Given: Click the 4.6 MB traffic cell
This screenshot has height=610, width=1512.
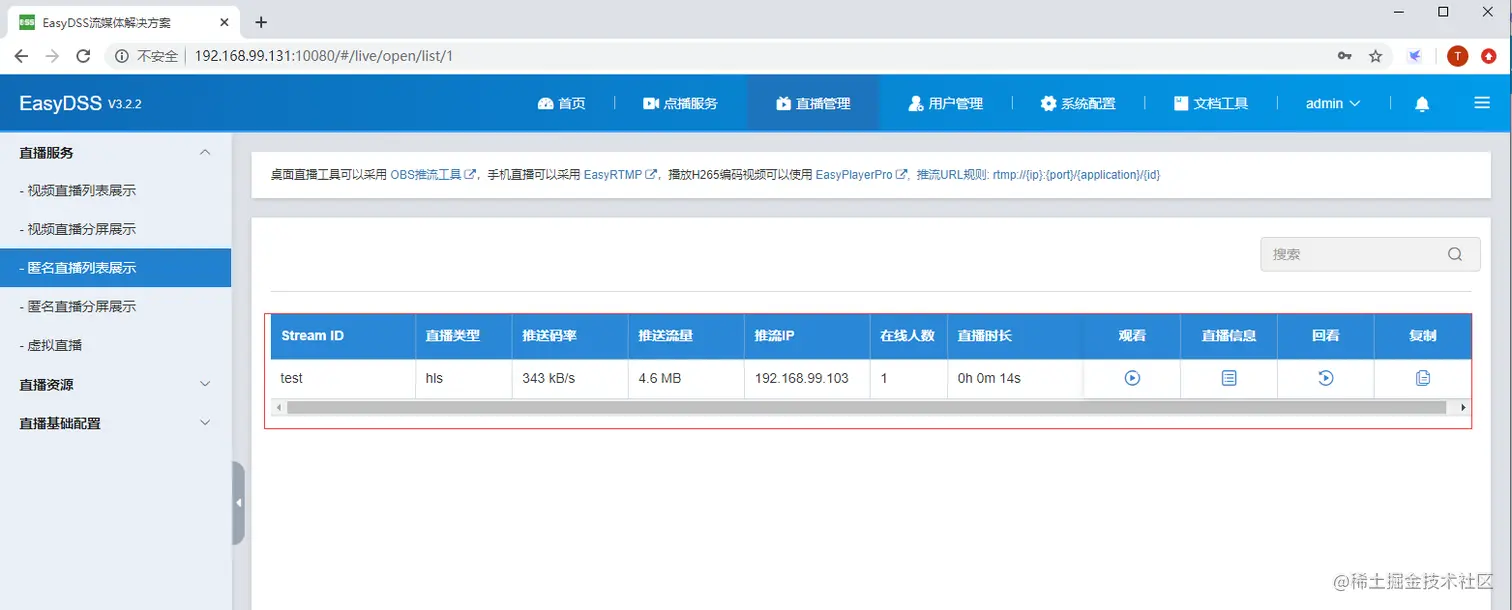Looking at the screenshot, I should point(687,379).
